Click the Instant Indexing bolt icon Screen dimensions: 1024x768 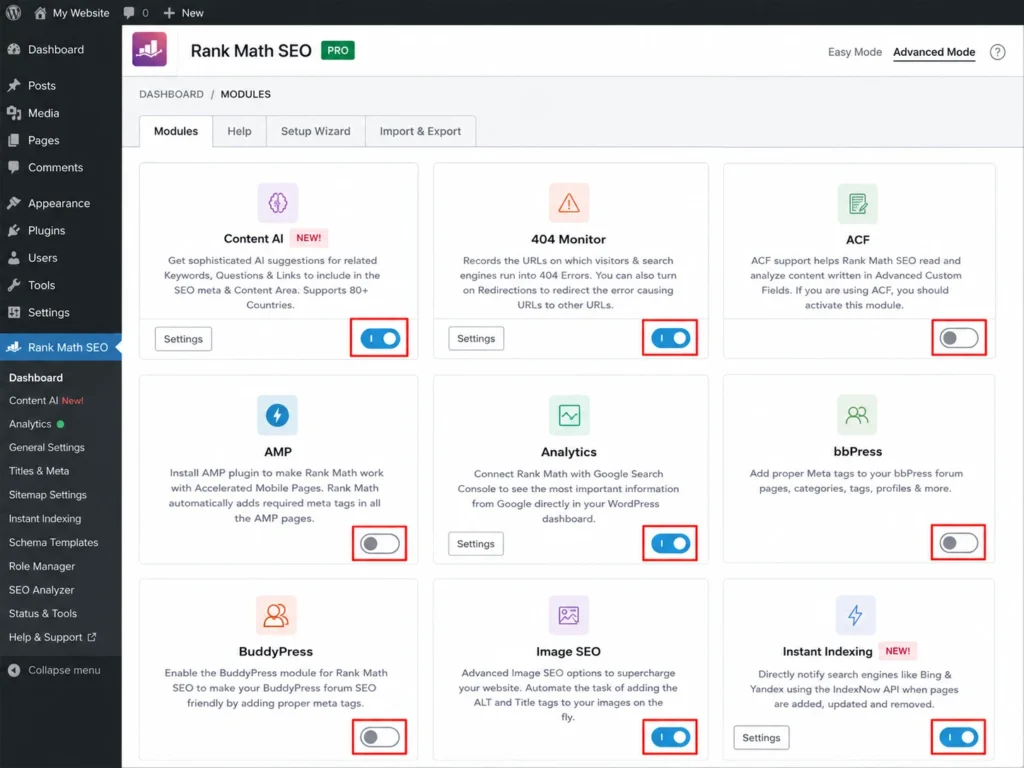pyautogui.click(x=855, y=615)
